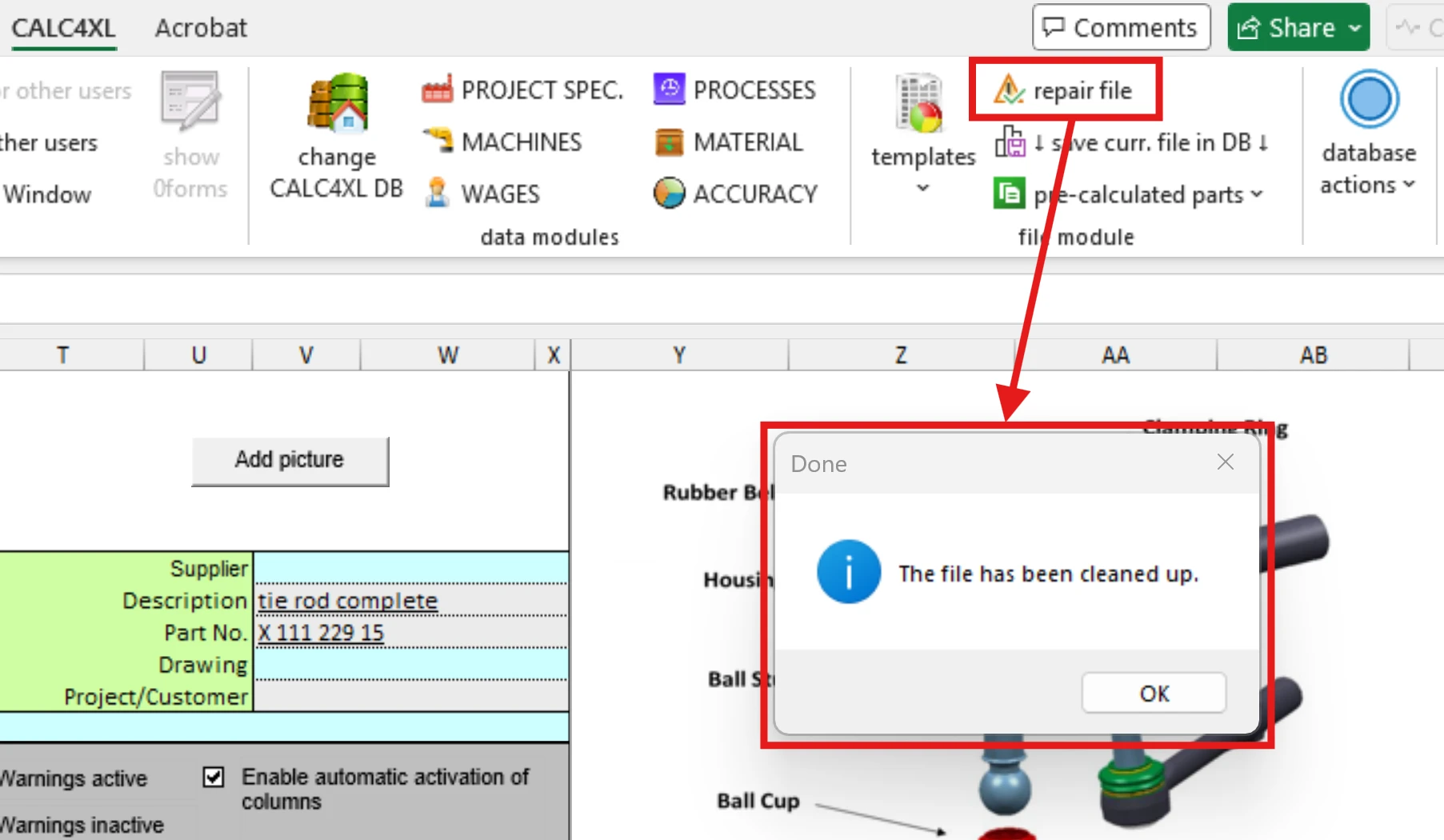Image resolution: width=1444 pixels, height=840 pixels.
Task: Switch to the Acrobat ribbon tab
Action: pyautogui.click(x=201, y=28)
